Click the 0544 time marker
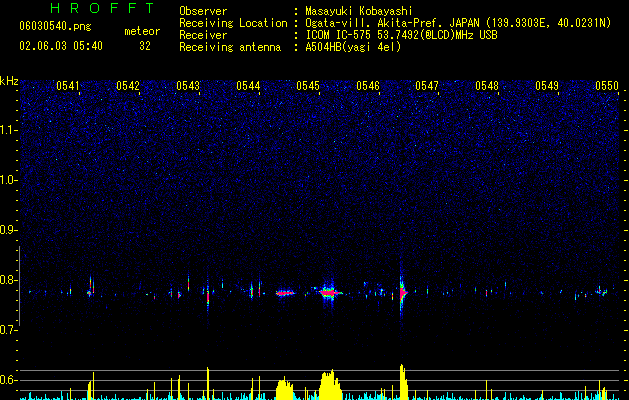The image size is (629, 400). tap(248, 86)
